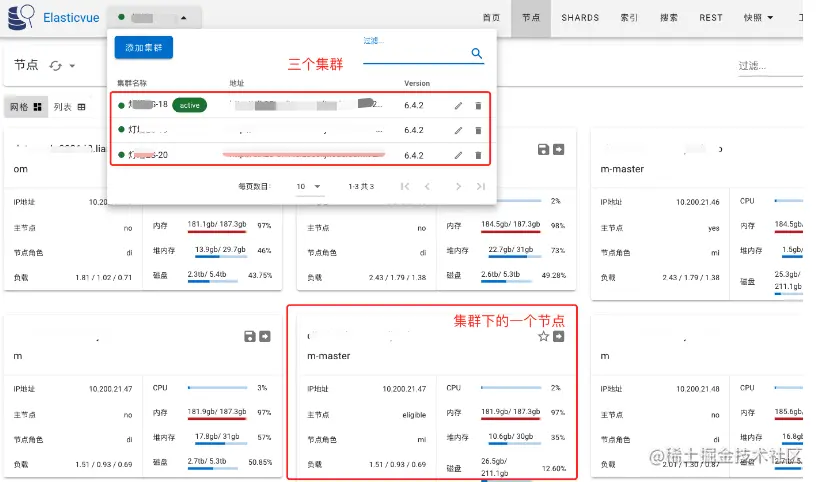Open the refresh interval dropdown arrow
Viewport: 819px width, 482px height.
pyautogui.click(x=72, y=66)
